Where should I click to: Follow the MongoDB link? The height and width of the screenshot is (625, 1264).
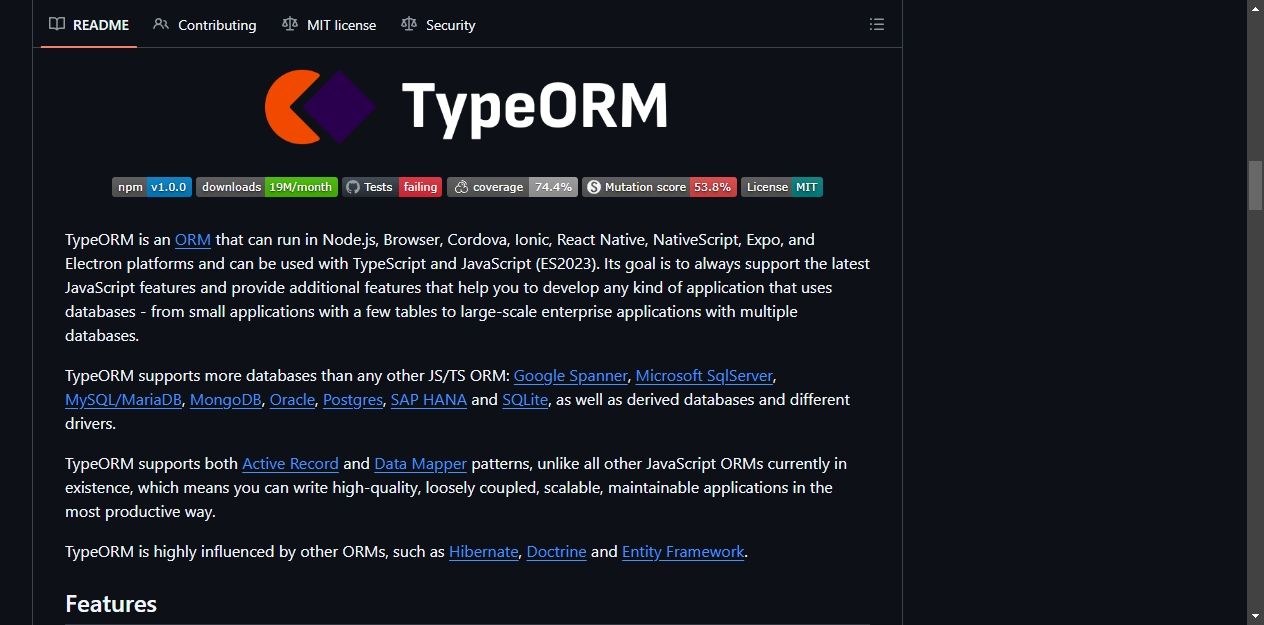(x=226, y=400)
